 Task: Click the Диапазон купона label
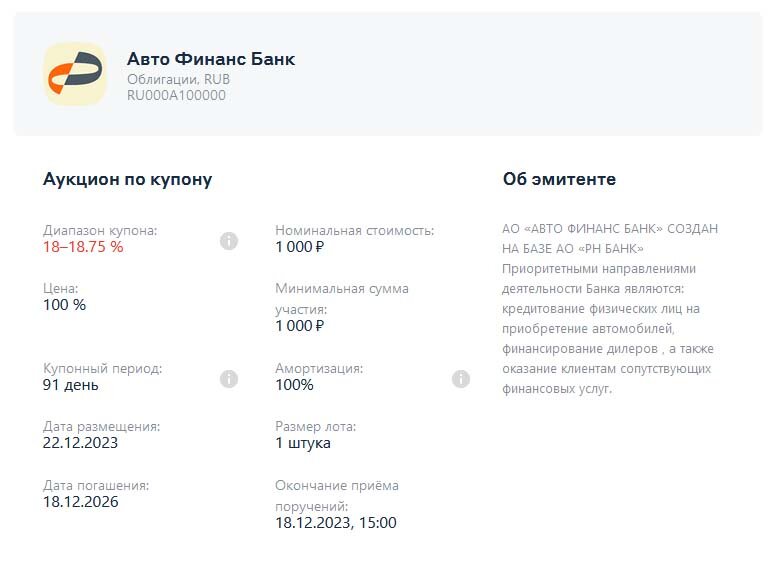[100, 230]
